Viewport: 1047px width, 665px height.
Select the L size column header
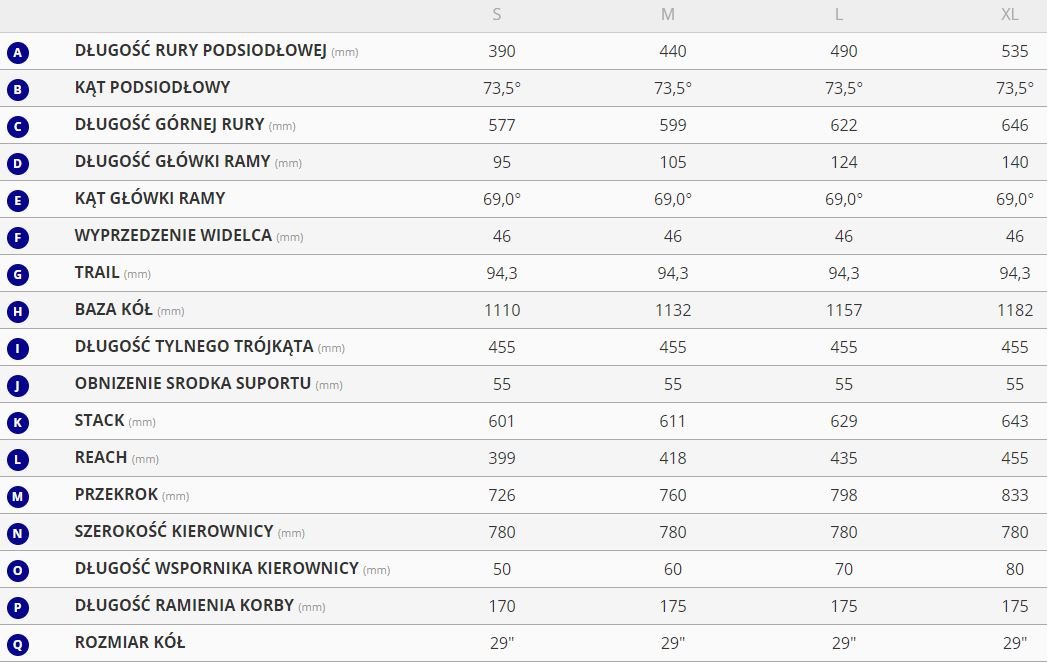(839, 14)
